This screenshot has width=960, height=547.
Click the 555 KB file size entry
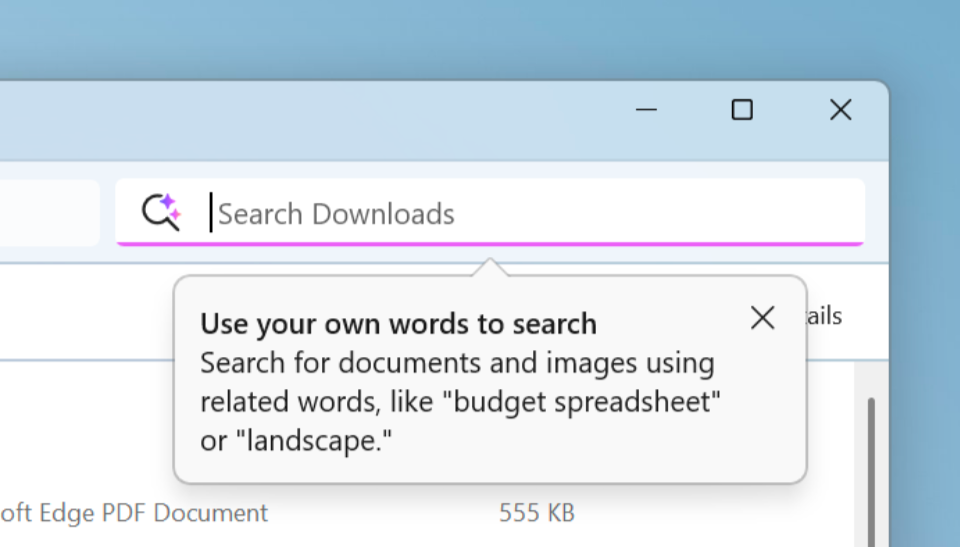536,513
